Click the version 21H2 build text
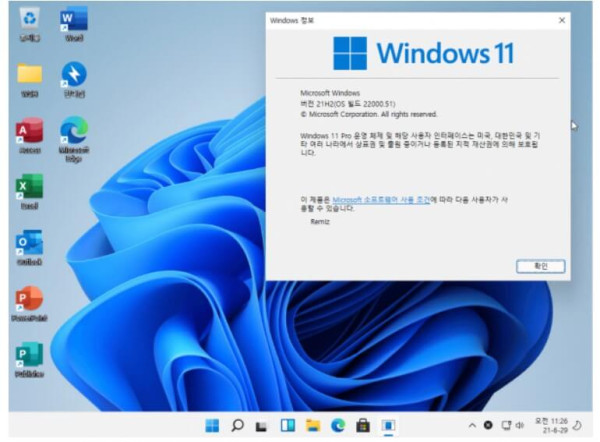600x442 pixels. coord(348,104)
